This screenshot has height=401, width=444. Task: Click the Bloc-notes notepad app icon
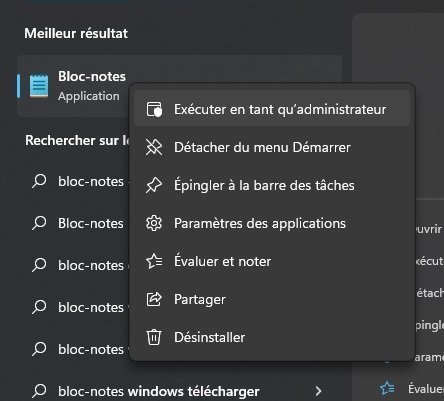pos(39,86)
